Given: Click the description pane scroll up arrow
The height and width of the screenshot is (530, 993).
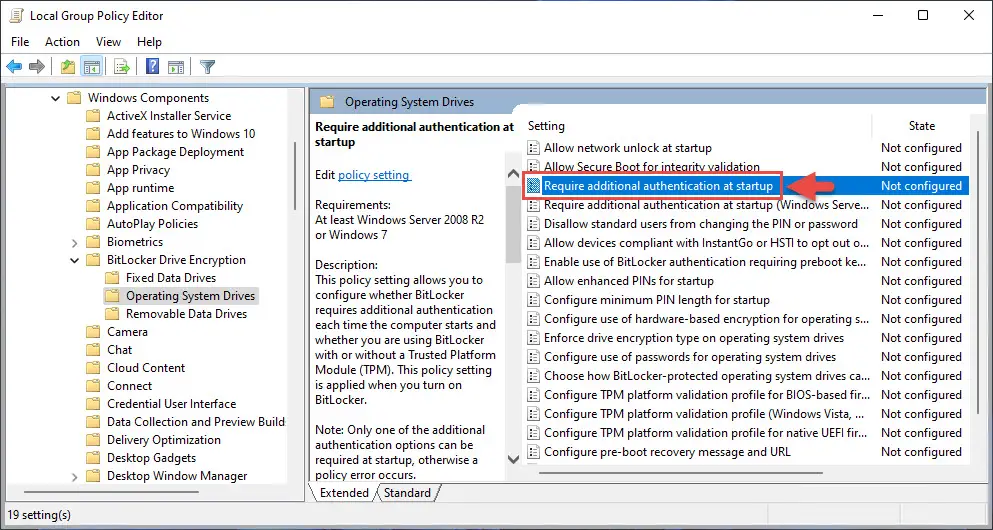Looking at the screenshot, I should point(514,175).
